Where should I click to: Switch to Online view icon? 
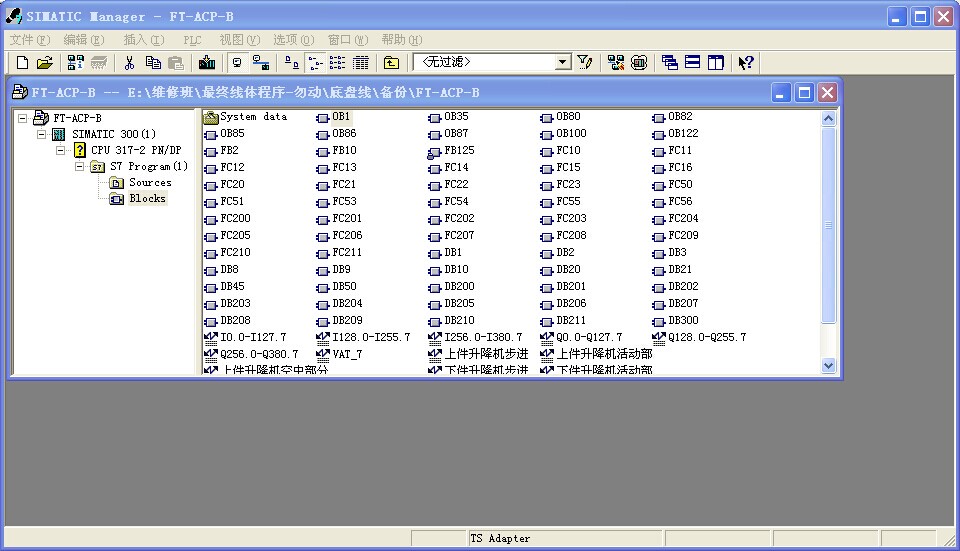point(261,62)
